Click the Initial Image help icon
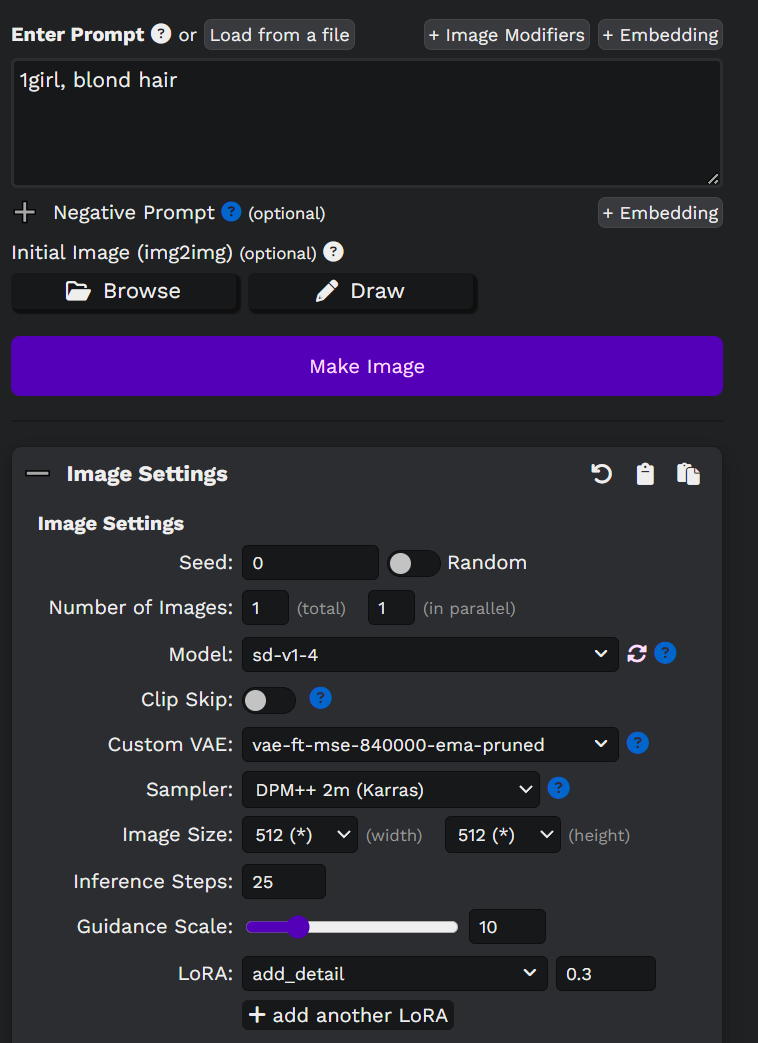Image resolution: width=758 pixels, height=1043 pixels. (x=333, y=252)
